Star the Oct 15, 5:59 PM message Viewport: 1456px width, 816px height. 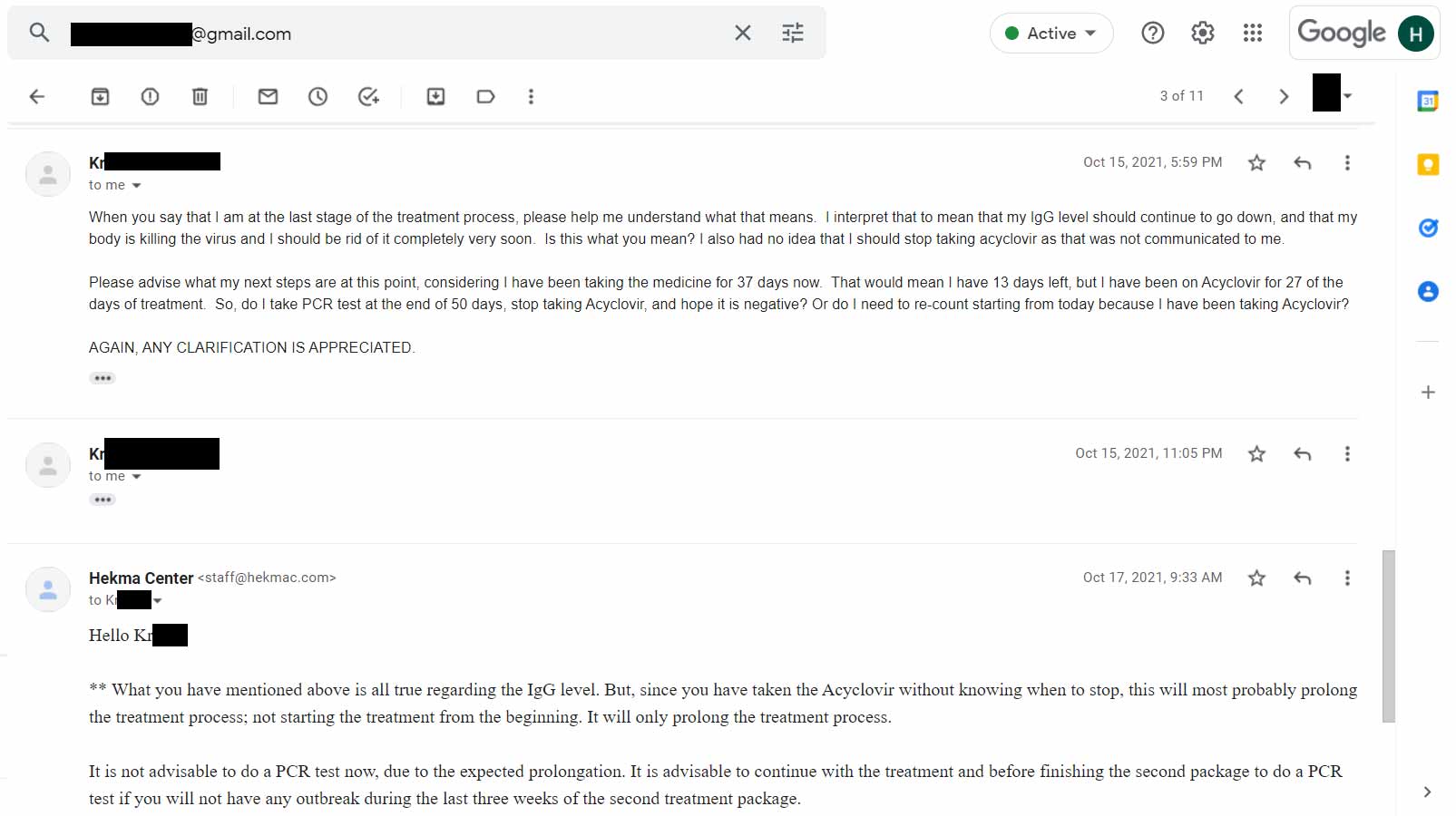(x=1256, y=163)
